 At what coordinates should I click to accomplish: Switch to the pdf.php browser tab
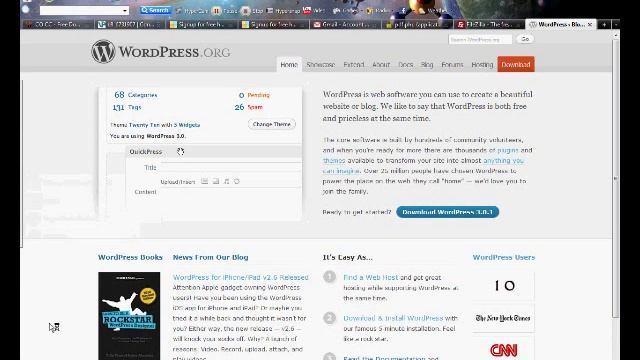[x=417, y=24]
